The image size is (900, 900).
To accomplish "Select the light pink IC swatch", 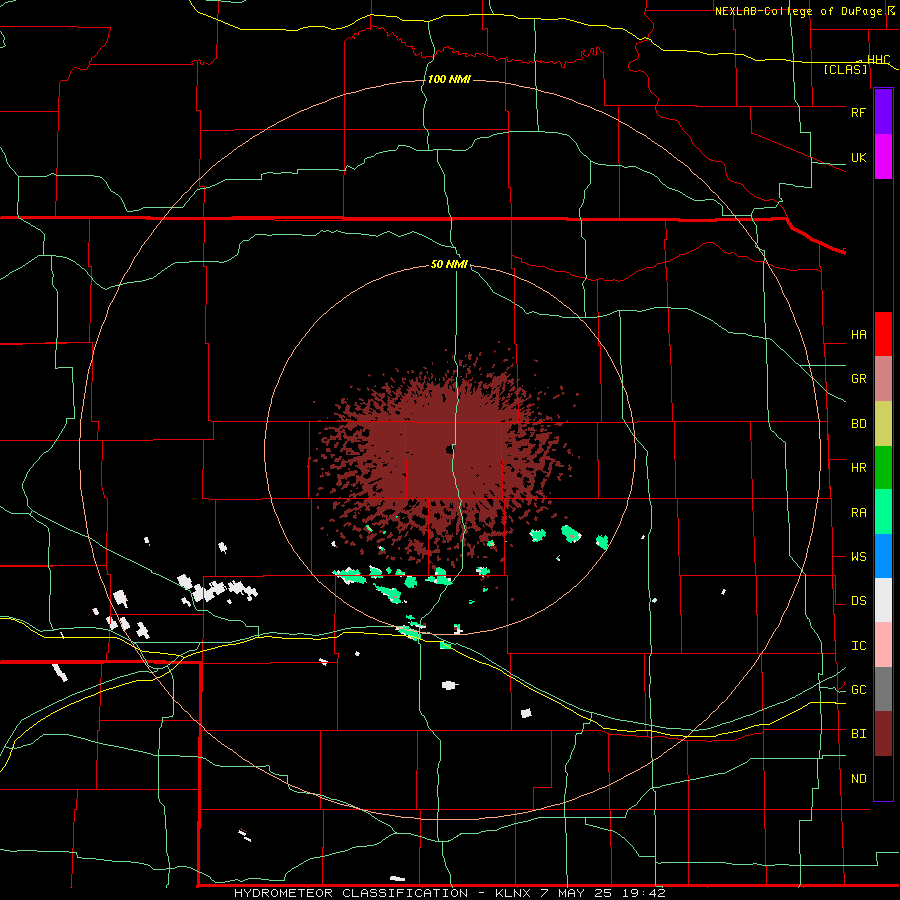I will click(x=883, y=645).
